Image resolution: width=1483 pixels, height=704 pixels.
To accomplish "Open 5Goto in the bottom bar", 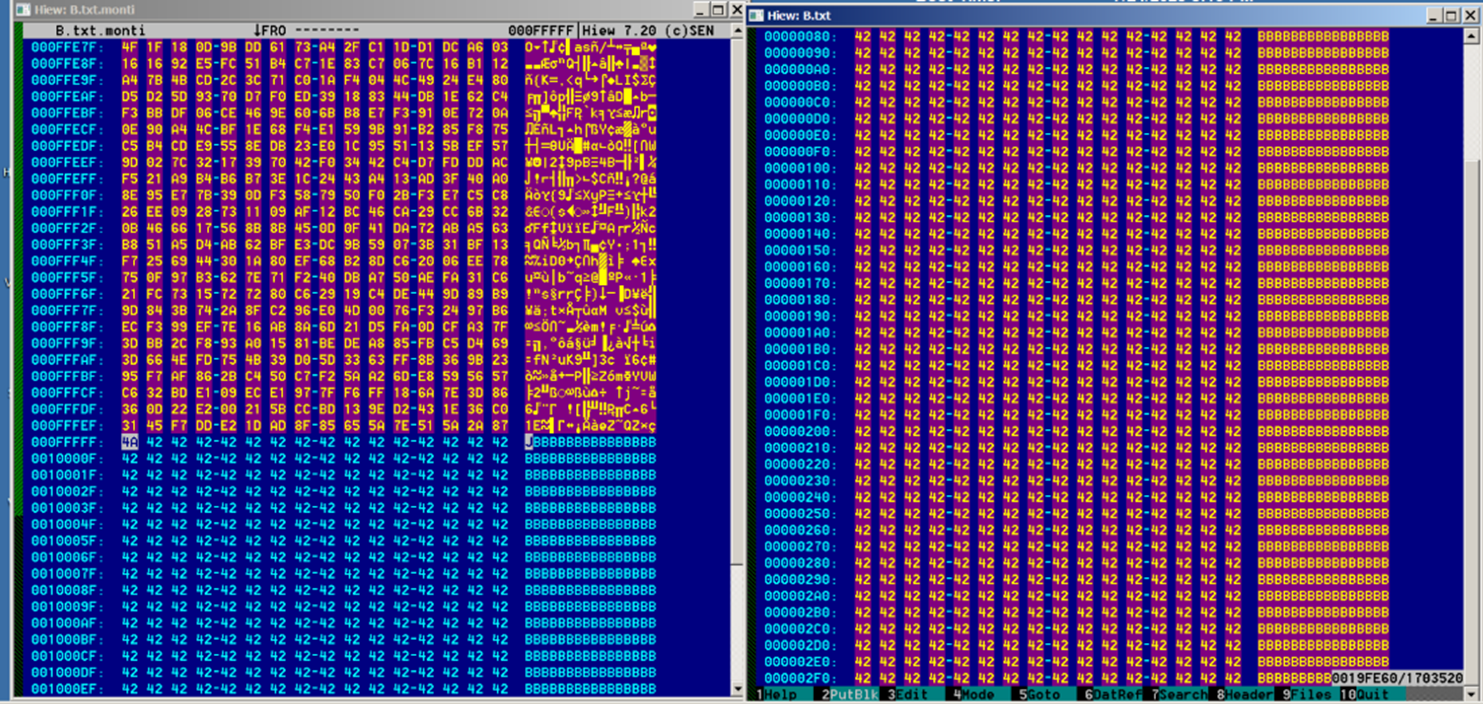I will click(1041, 694).
